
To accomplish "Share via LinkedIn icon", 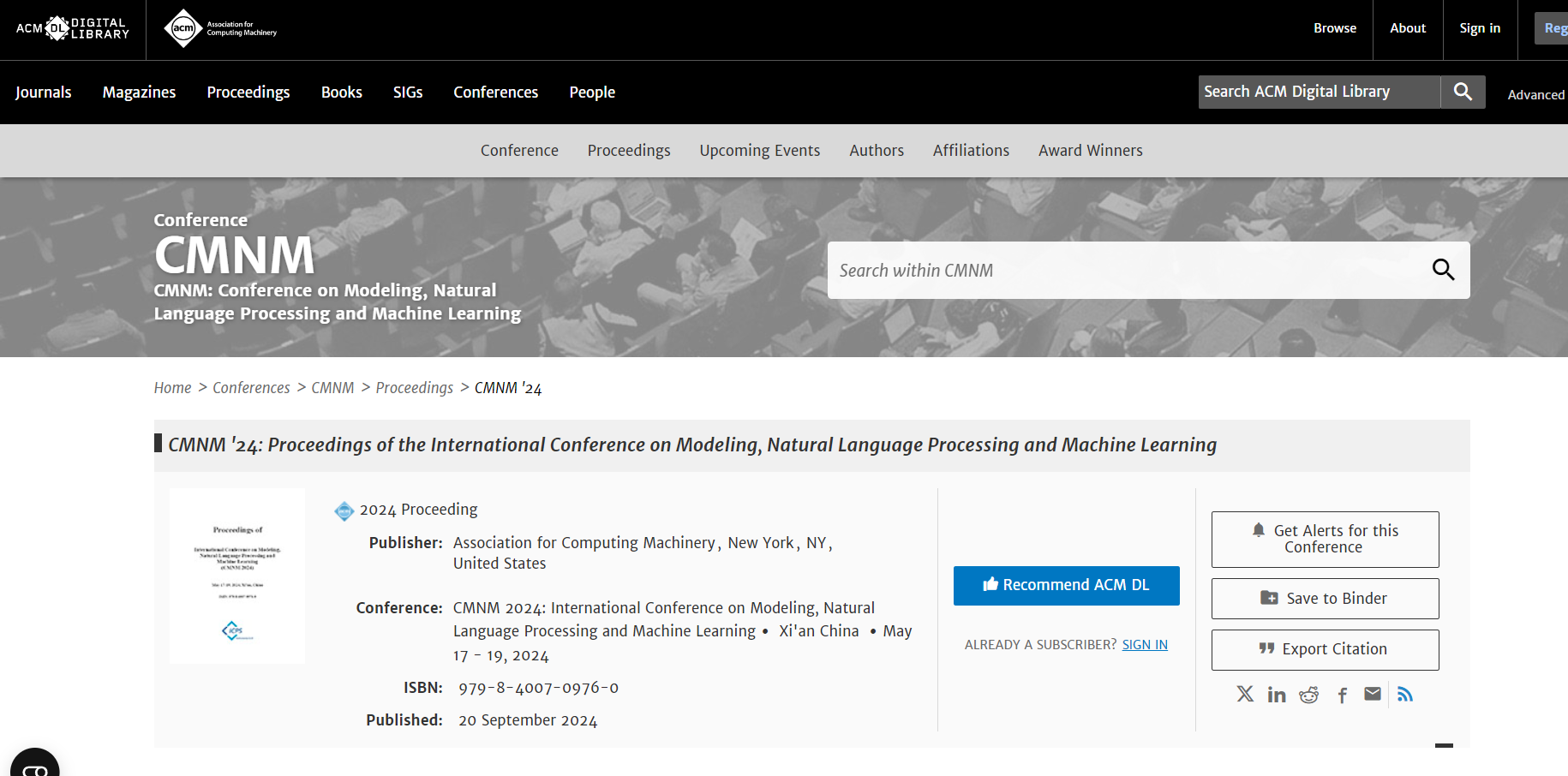I will coord(1277,694).
